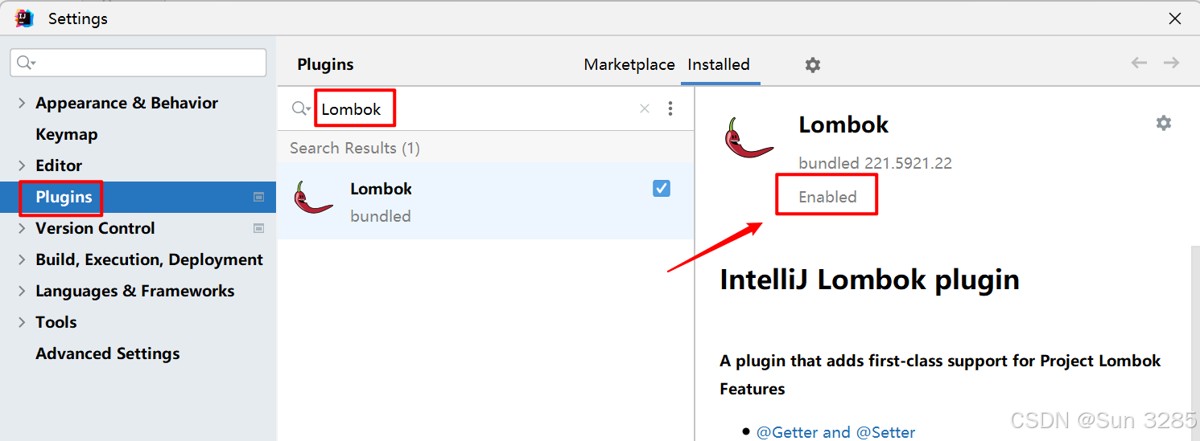Expand the Version Control section

(x=23, y=229)
